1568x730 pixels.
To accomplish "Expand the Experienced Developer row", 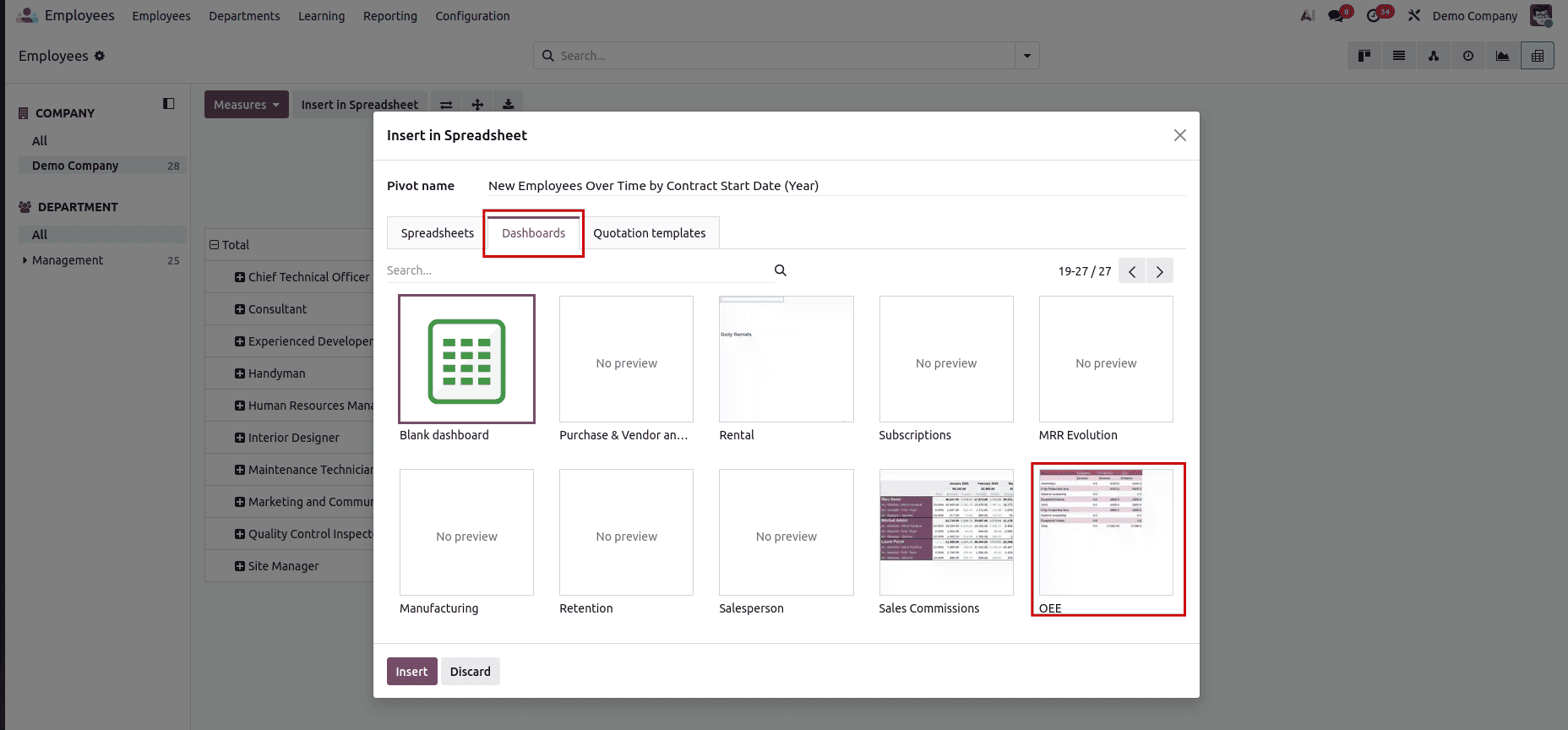I will tap(240, 341).
